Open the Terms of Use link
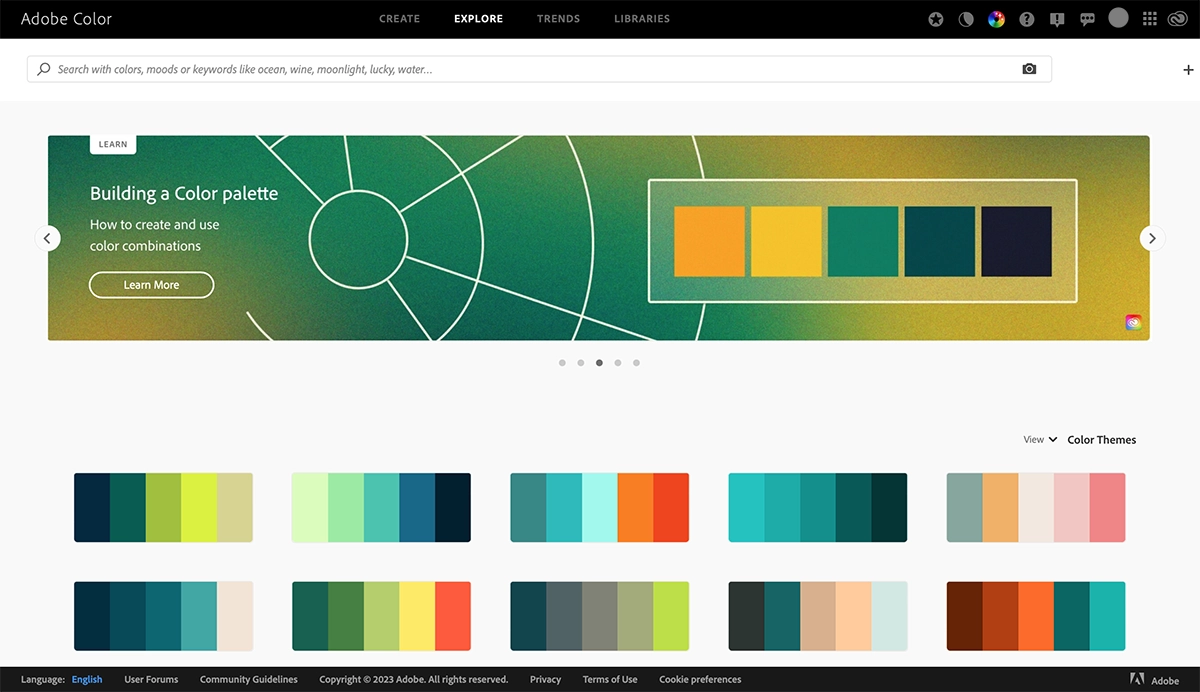The width and height of the screenshot is (1200, 692). (610, 679)
